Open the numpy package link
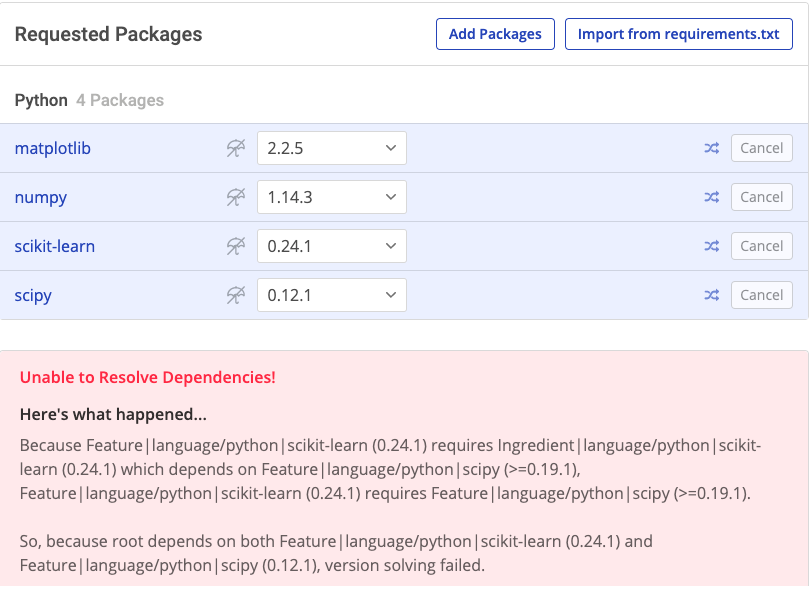811x589 pixels. 41,197
